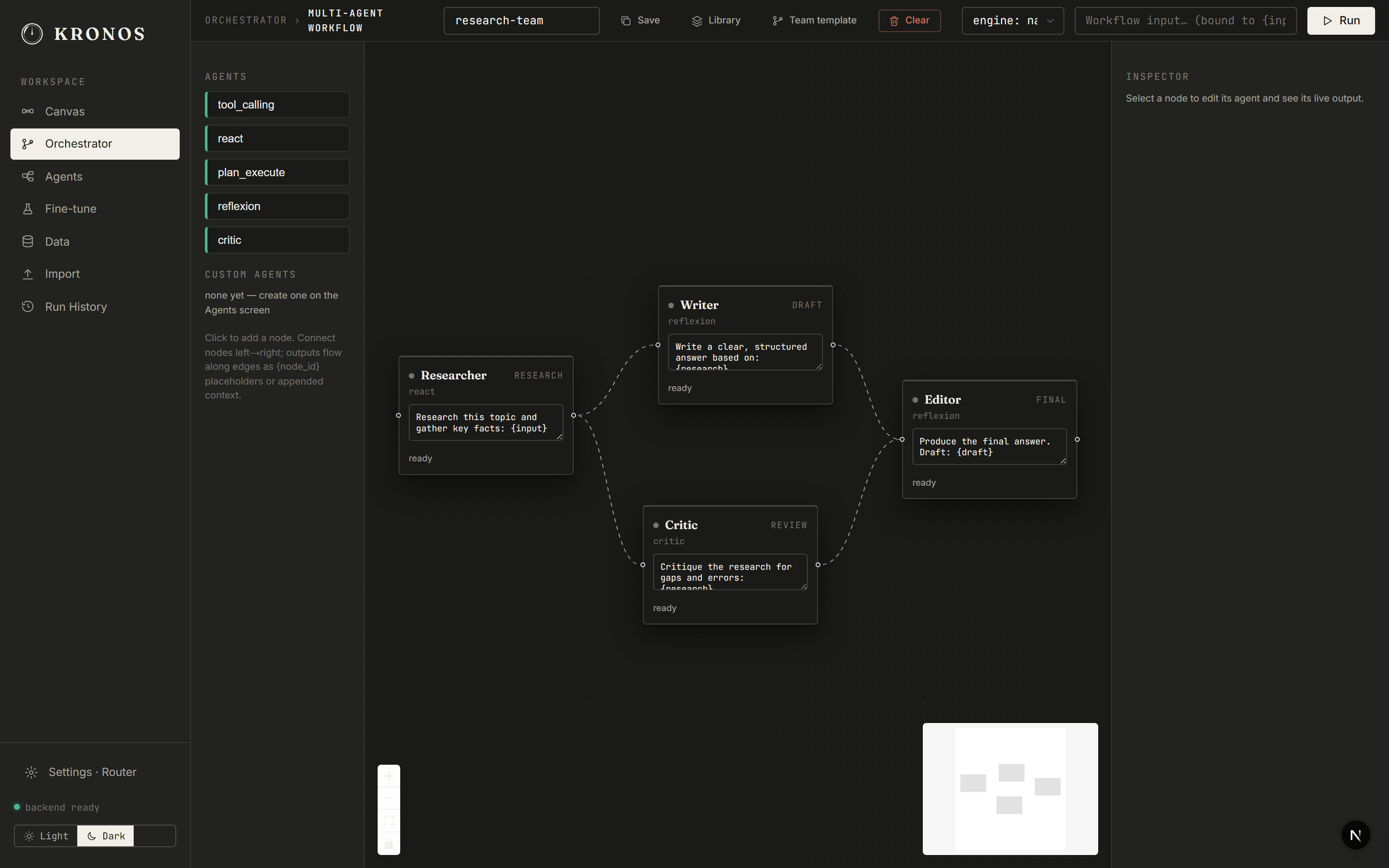Click the Writer node output handle
This screenshot has width=1389, height=868.
pyautogui.click(x=833, y=345)
